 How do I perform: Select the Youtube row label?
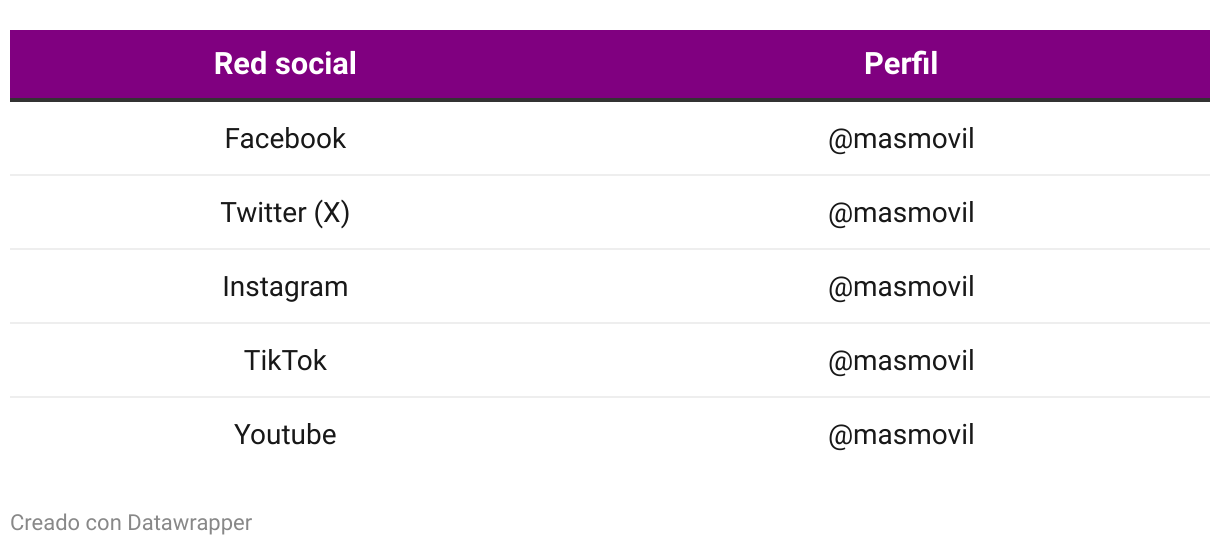[x=285, y=435]
